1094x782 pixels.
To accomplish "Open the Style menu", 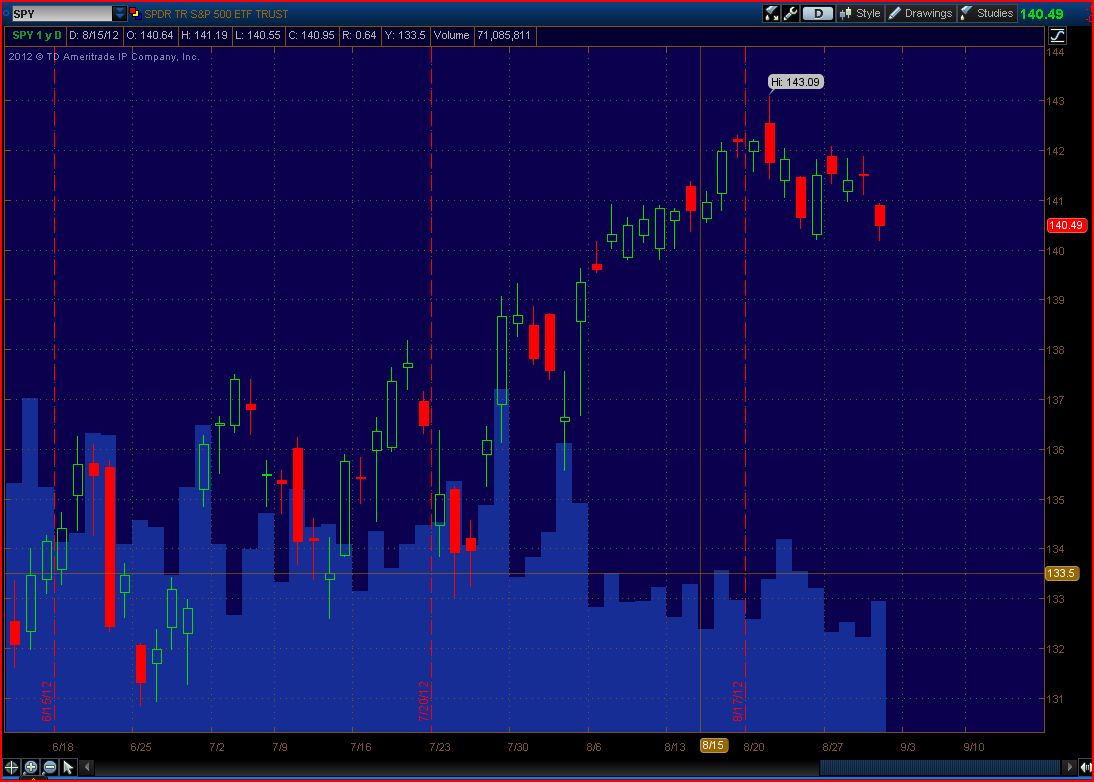I will (x=860, y=13).
